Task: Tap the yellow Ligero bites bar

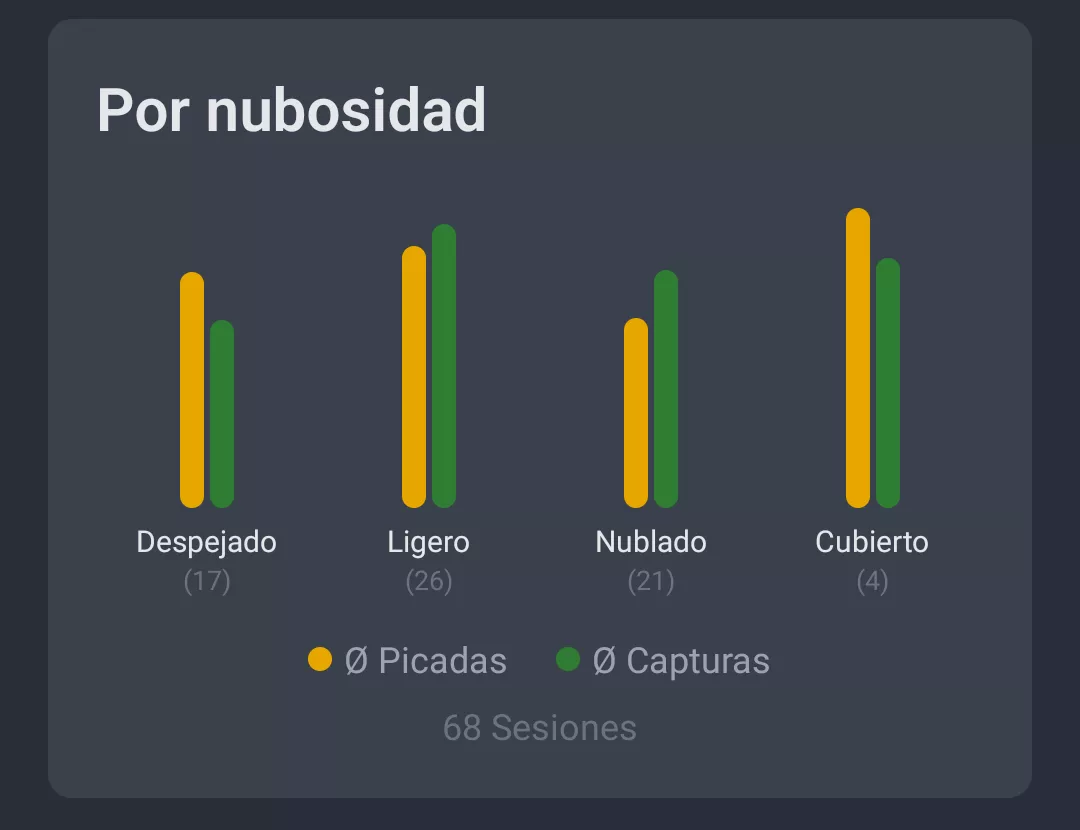Action: click(414, 377)
